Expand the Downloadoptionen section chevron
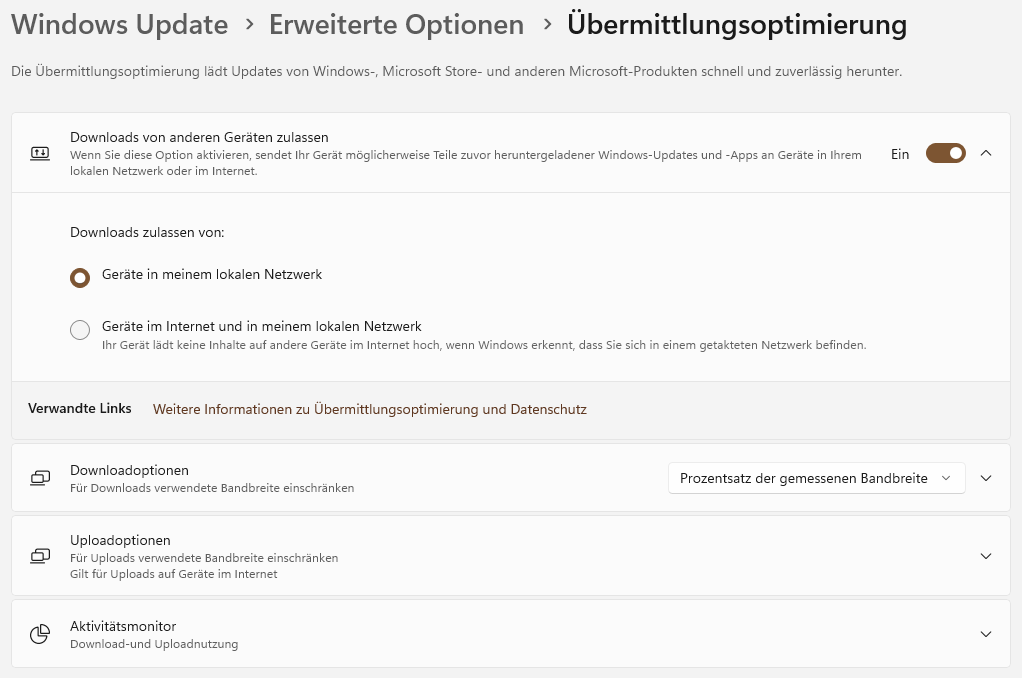This screenshot has height=678, width=1022. pyautogui.click(x=986, y=478)
